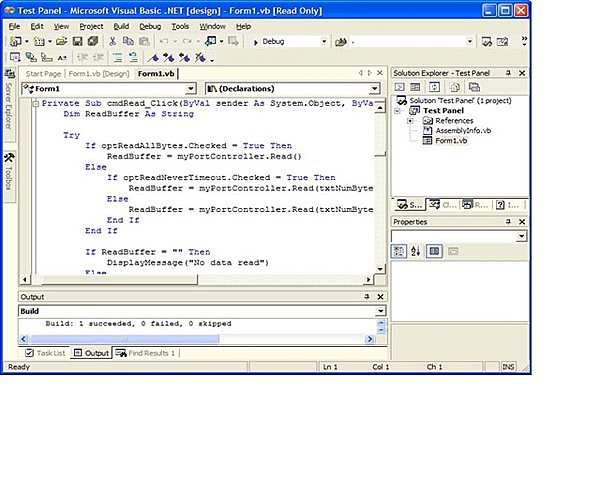Close the Output panel

(x=380, y=297)
